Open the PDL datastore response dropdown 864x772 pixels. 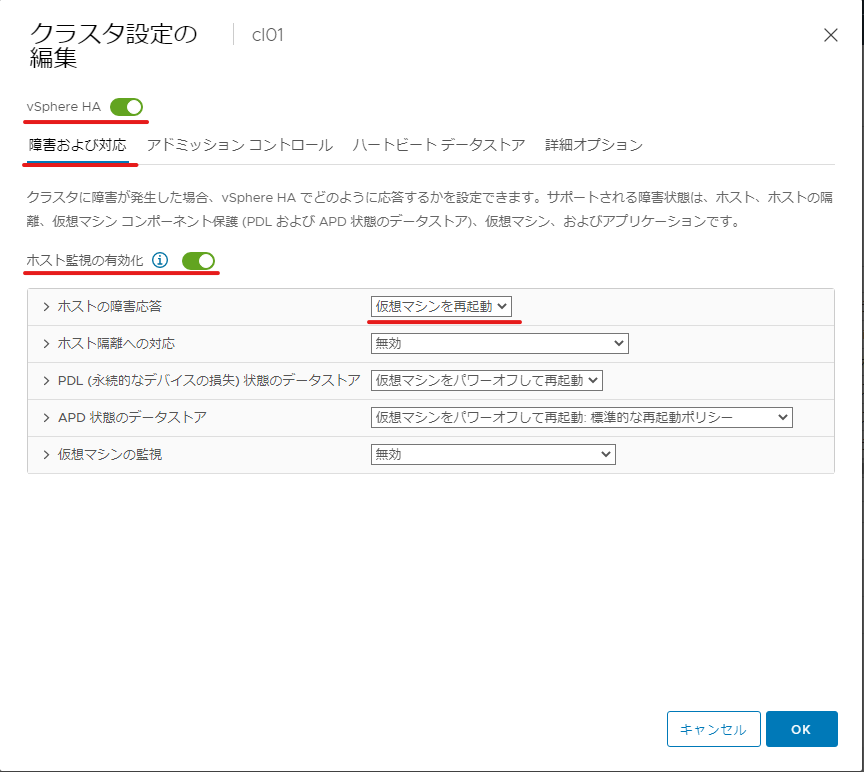[487, 380]
